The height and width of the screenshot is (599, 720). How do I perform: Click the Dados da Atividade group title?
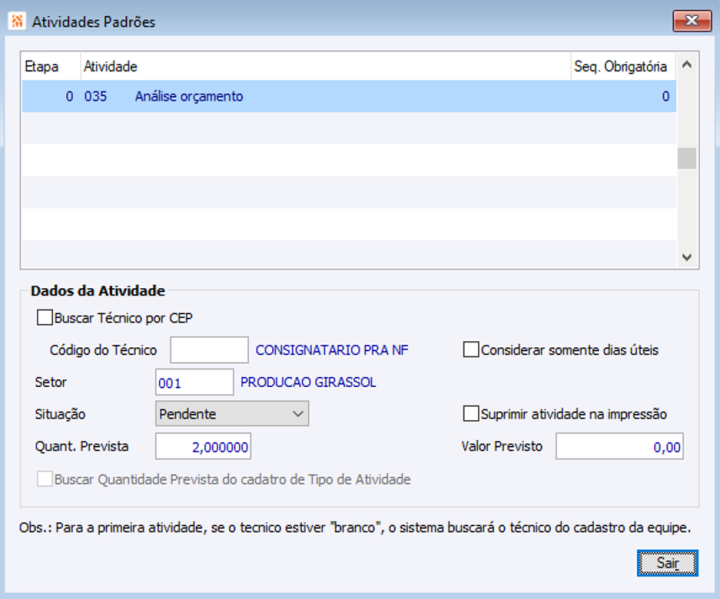click(x=98, y=291)
